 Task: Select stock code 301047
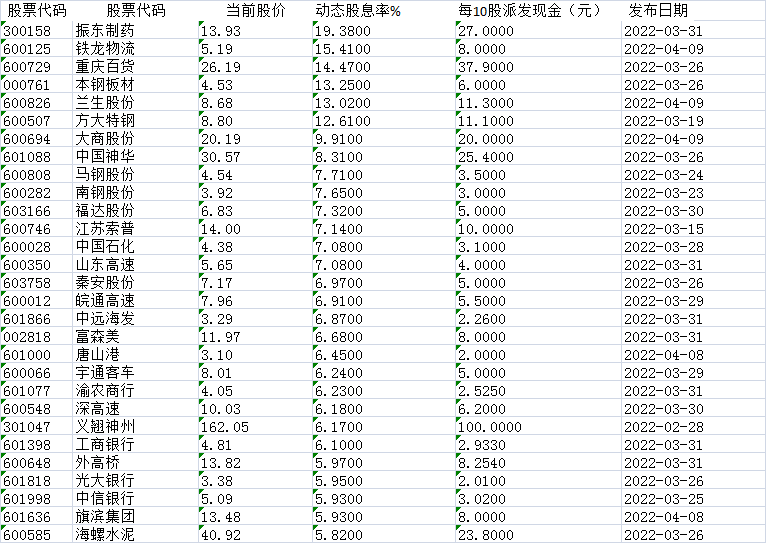coord(27,427)
